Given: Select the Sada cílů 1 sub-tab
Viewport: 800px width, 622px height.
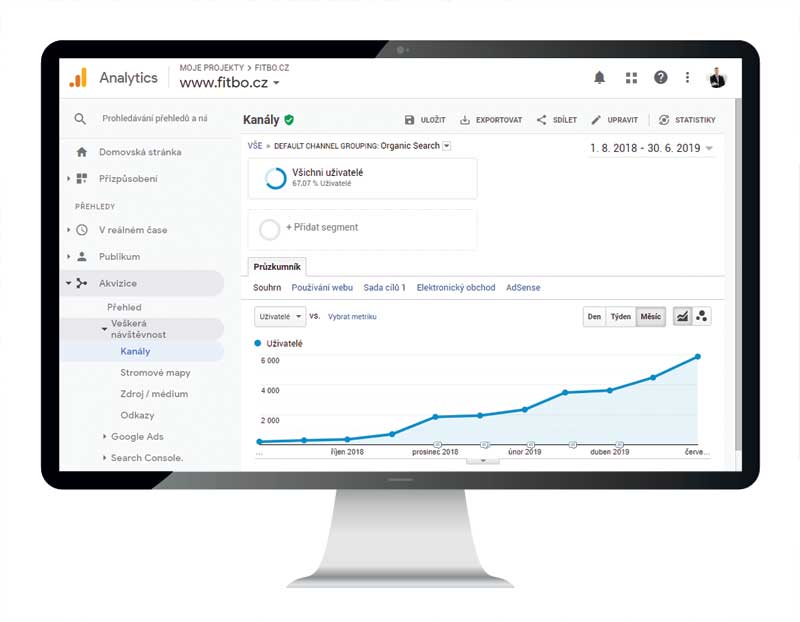Looking at the screenshot, I should [x=384, y=288].
